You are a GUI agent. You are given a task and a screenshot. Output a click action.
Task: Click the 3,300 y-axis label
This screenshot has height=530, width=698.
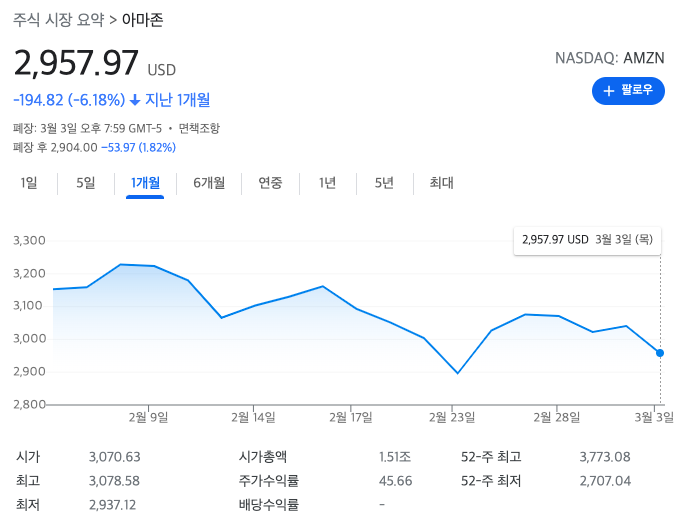tap(29, 241)
